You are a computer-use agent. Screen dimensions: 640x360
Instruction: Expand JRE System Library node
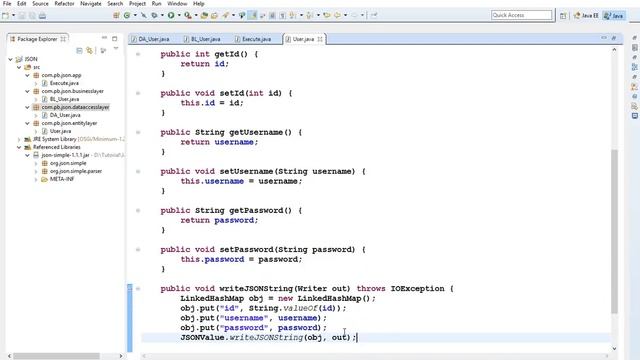(19, 139)
